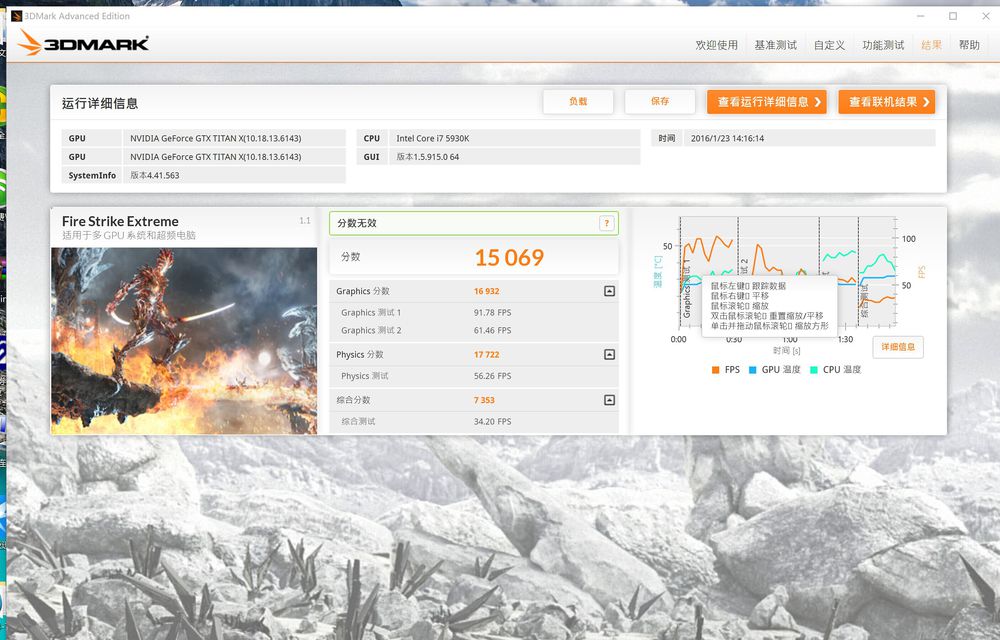Click the Graphics 测试 1 row value 91.78 FPS
The width and height of the screenshot is (1000, 640).
tap(492, 312)
